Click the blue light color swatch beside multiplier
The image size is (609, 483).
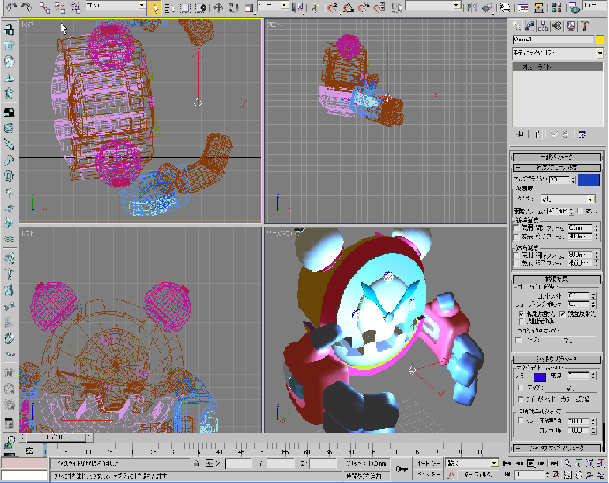[589, 180]
